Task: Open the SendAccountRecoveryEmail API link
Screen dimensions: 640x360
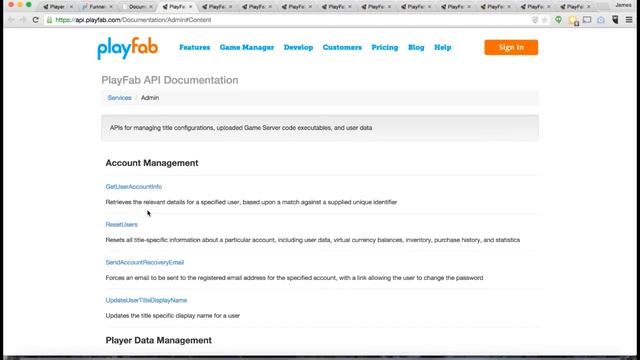Action: [x=145, y=262]
